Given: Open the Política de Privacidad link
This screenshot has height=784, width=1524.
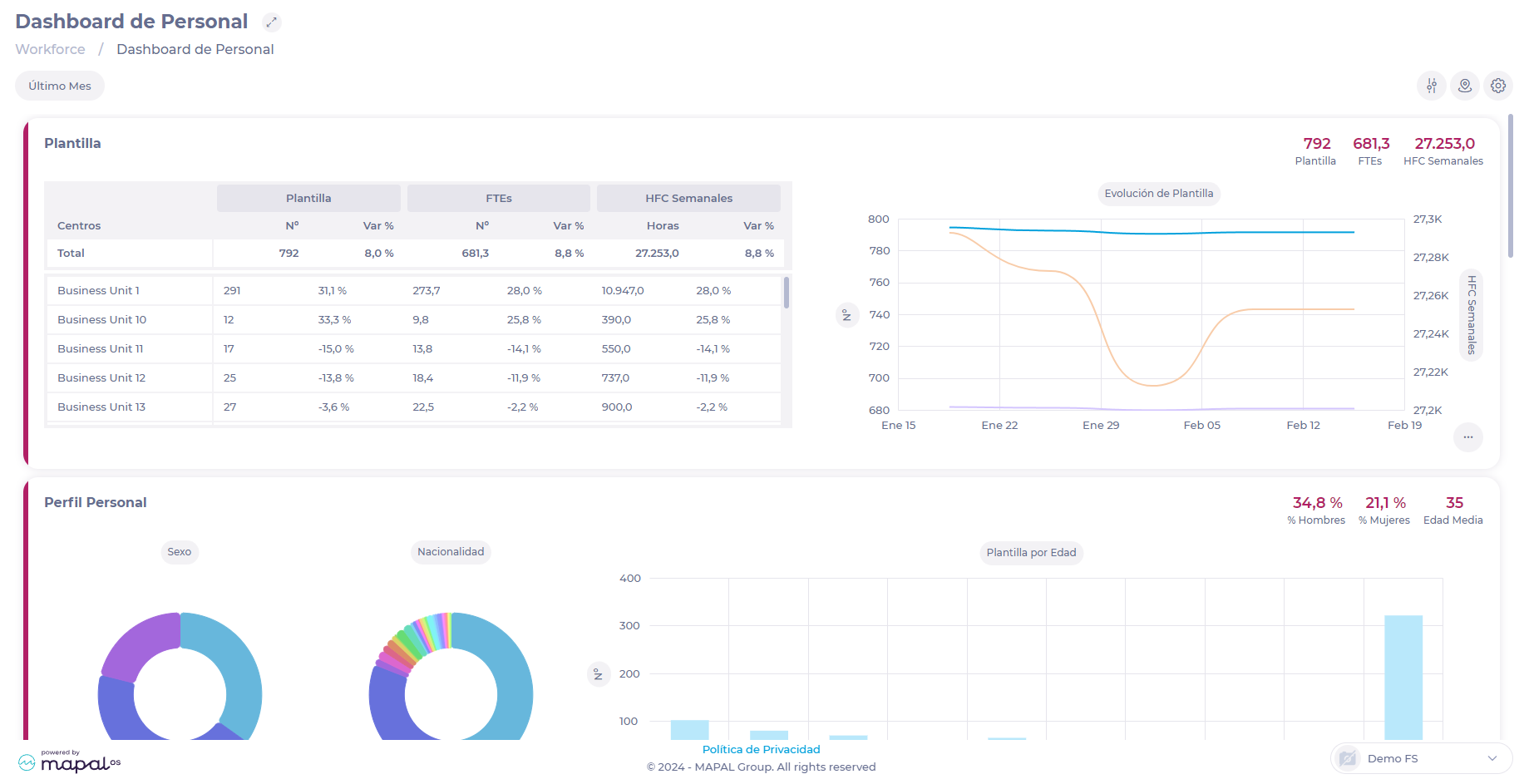Looking at the screenshot, I should tap(761, 749).
